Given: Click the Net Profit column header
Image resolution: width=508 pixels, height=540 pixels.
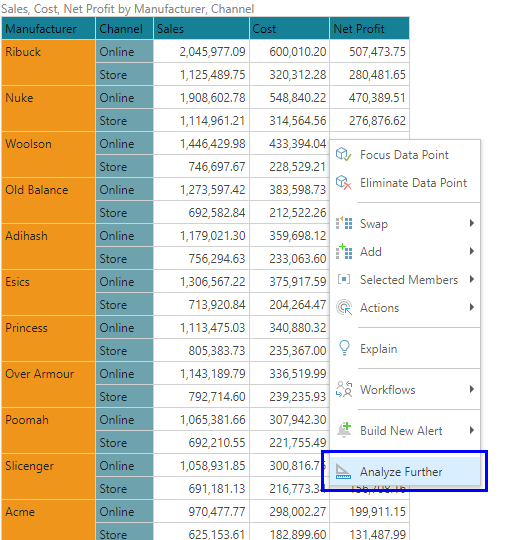Looking at the screenshot, I should [370, 28].
